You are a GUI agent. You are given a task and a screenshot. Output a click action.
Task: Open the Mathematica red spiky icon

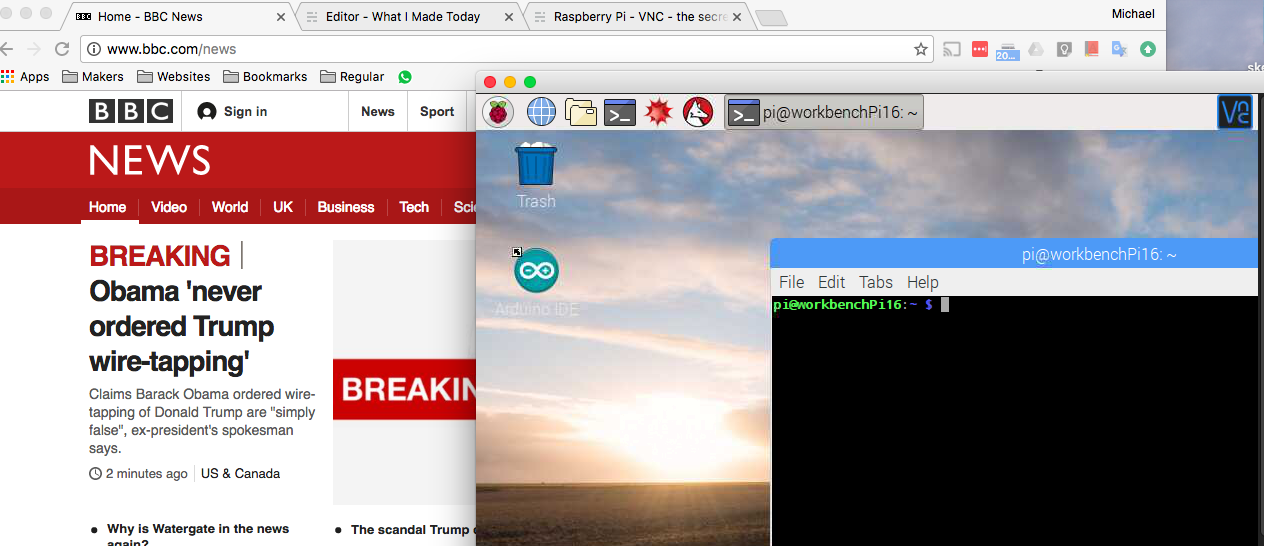(657, 112)
